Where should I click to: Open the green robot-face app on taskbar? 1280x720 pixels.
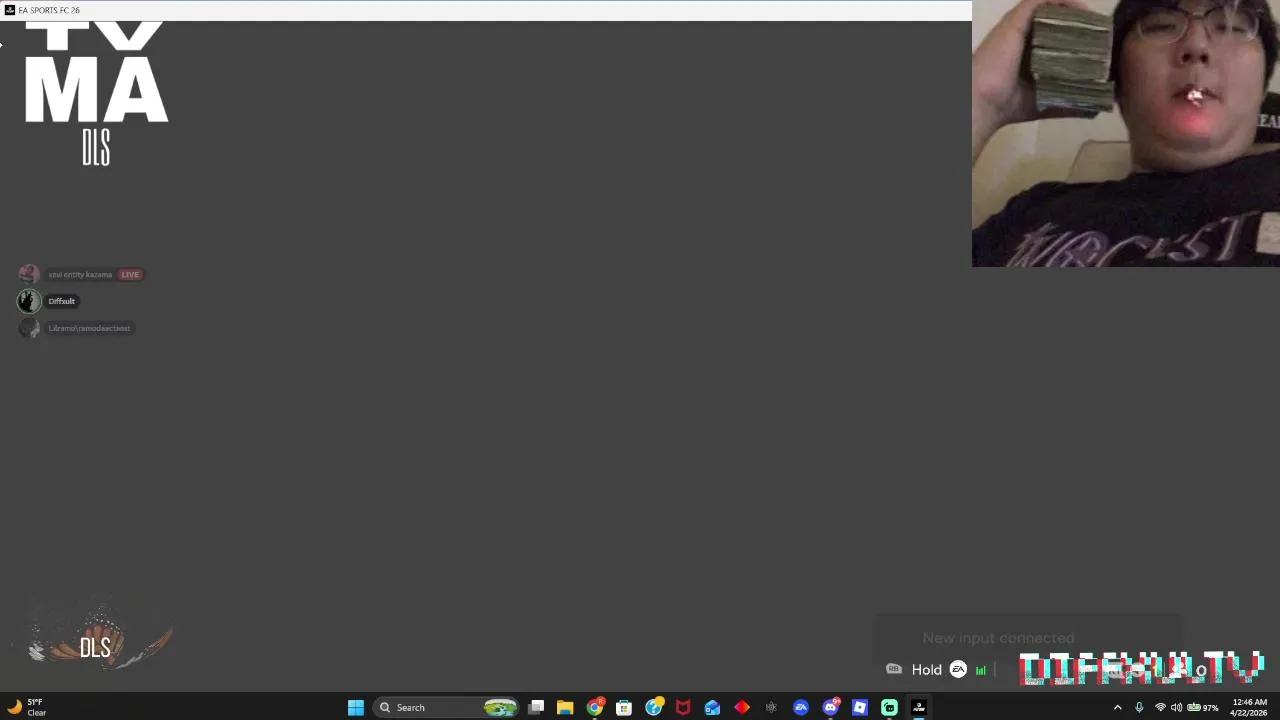tap(889, 707)
